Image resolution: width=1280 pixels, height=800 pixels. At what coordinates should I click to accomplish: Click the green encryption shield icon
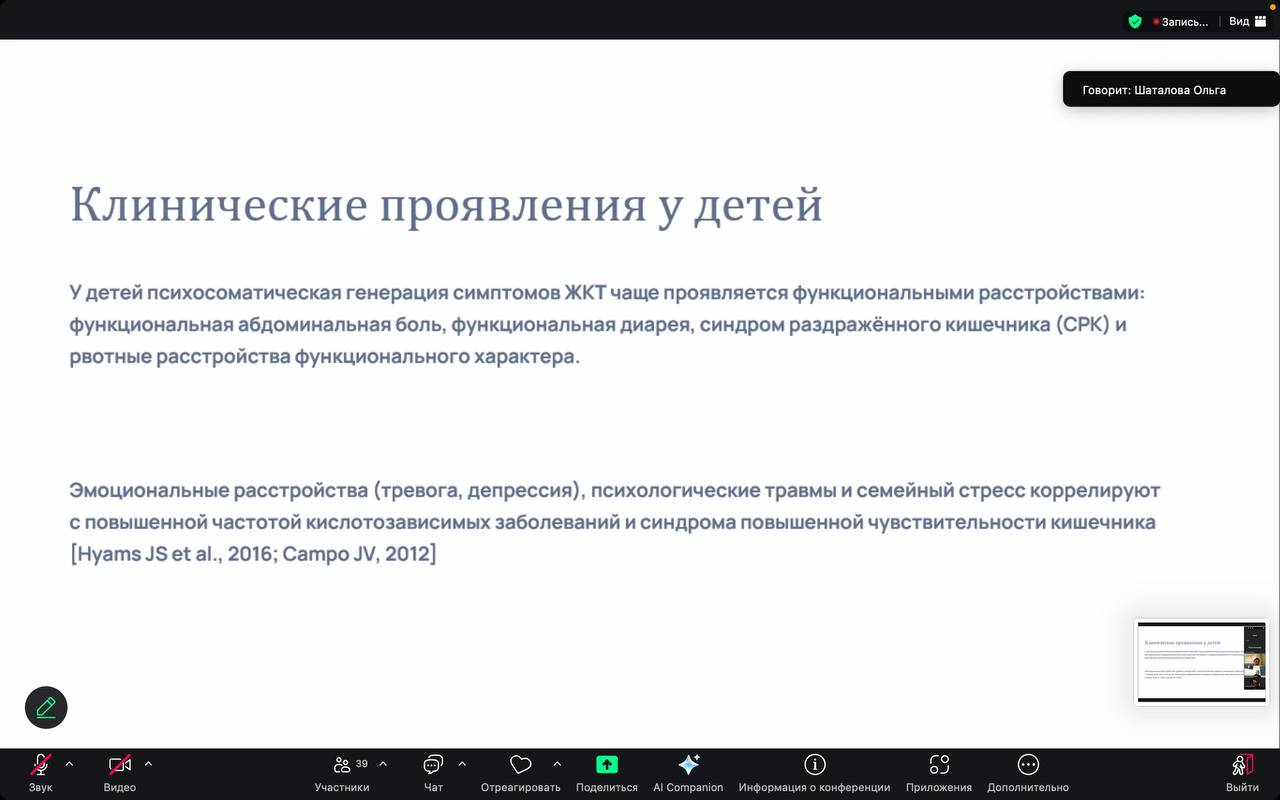1134,21
